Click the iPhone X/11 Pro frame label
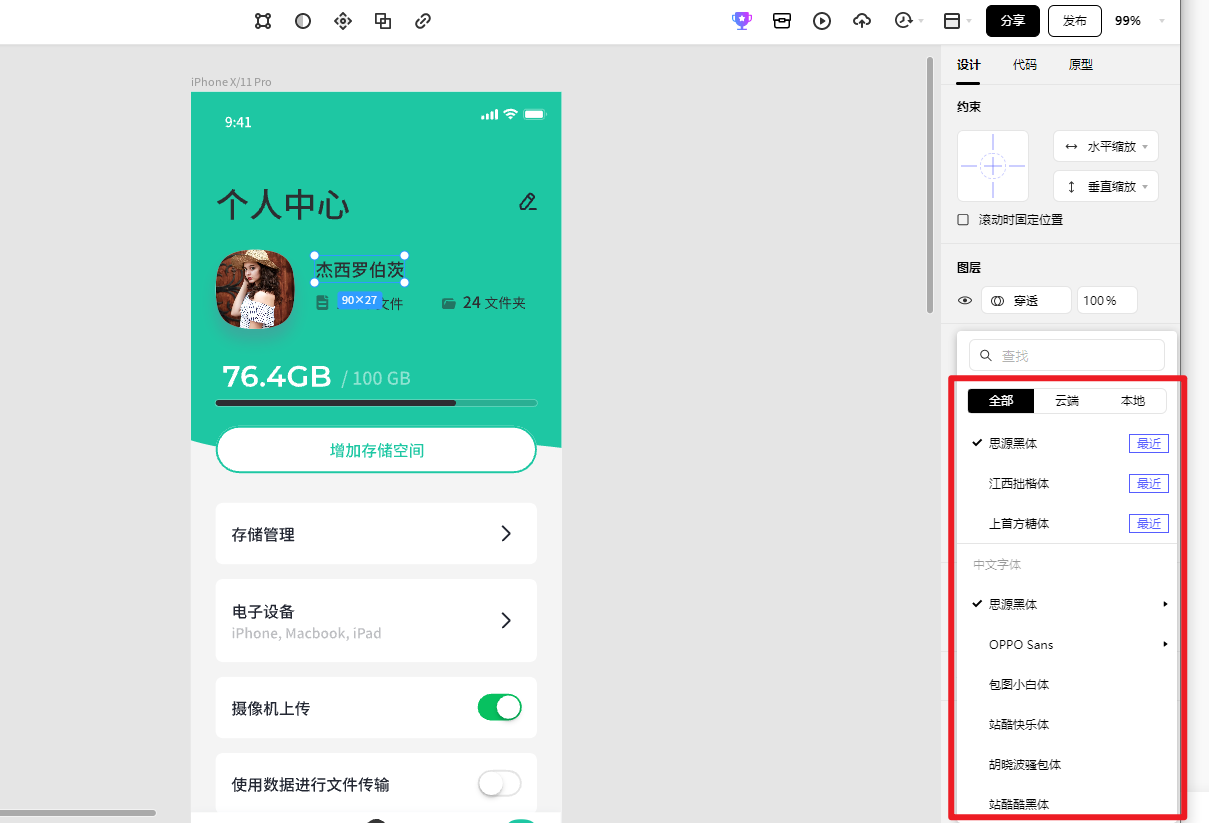Viewport: 1209px width, 823px height. pos(231,82)
